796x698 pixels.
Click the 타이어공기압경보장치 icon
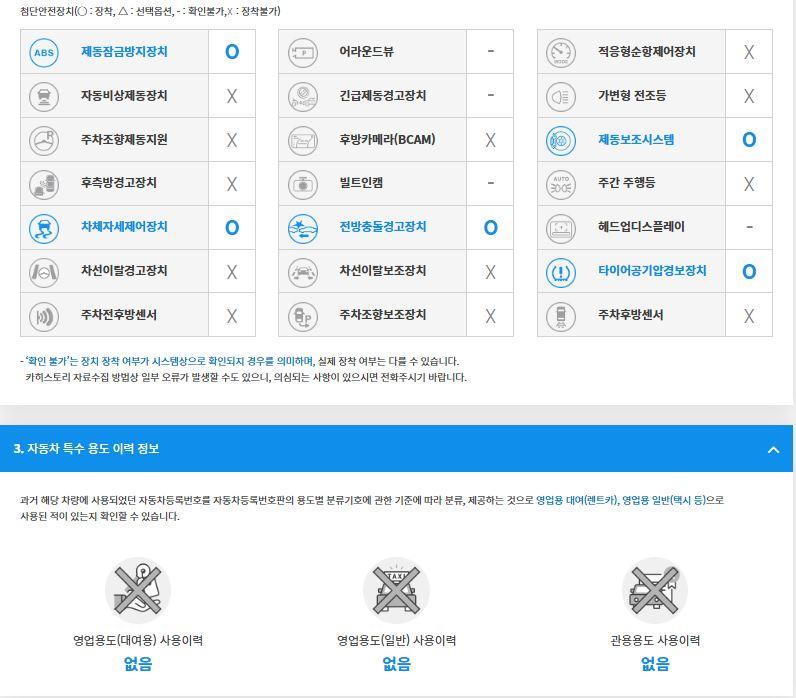[561, 272]
